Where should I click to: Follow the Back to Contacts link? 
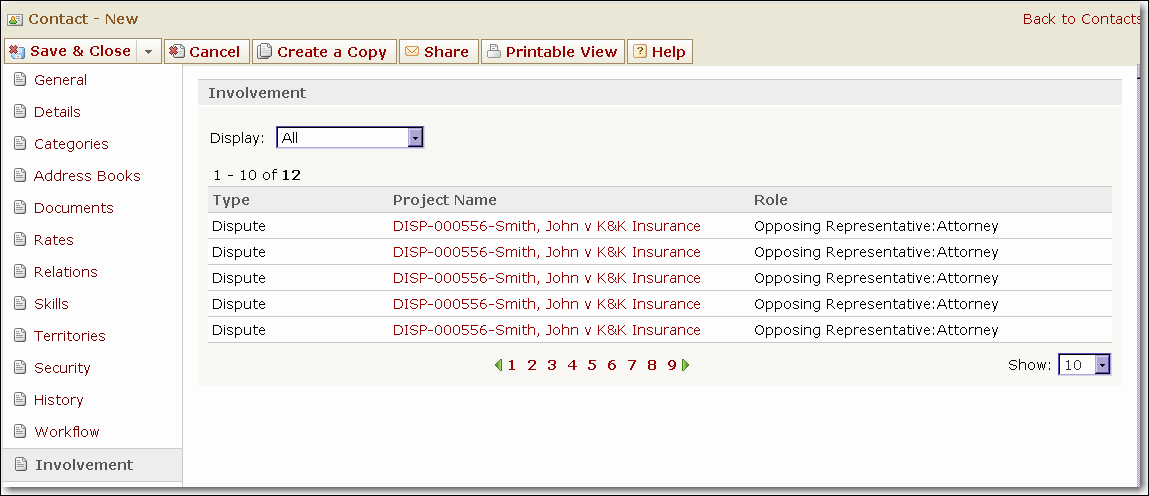[x=1083, y=19]
